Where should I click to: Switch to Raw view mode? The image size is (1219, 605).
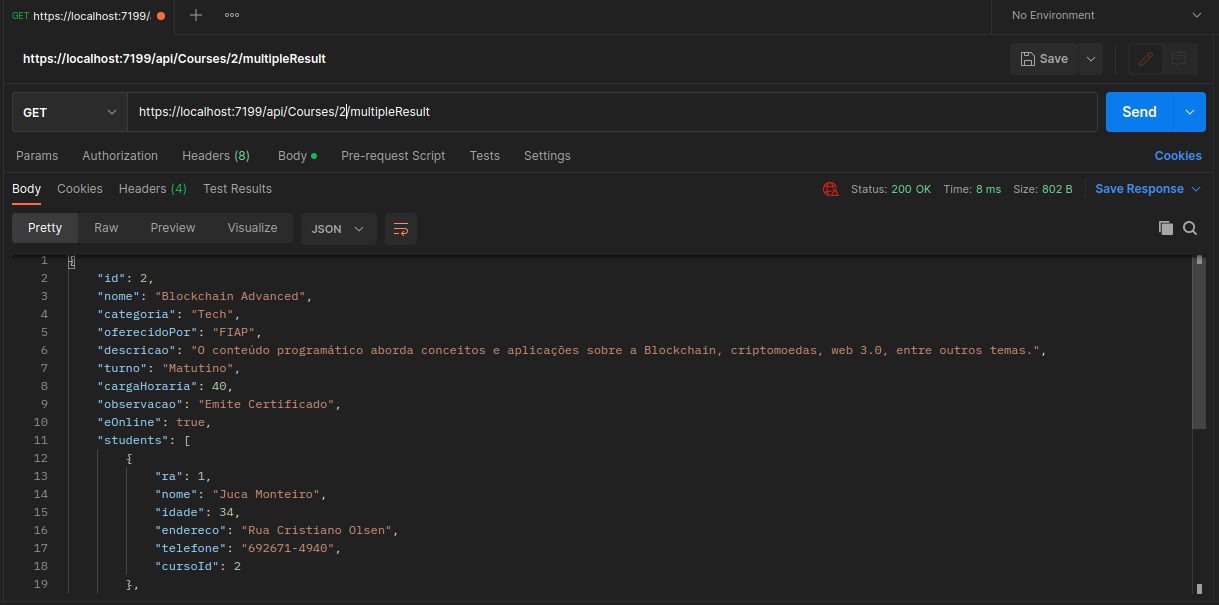(x=106, y=228)
